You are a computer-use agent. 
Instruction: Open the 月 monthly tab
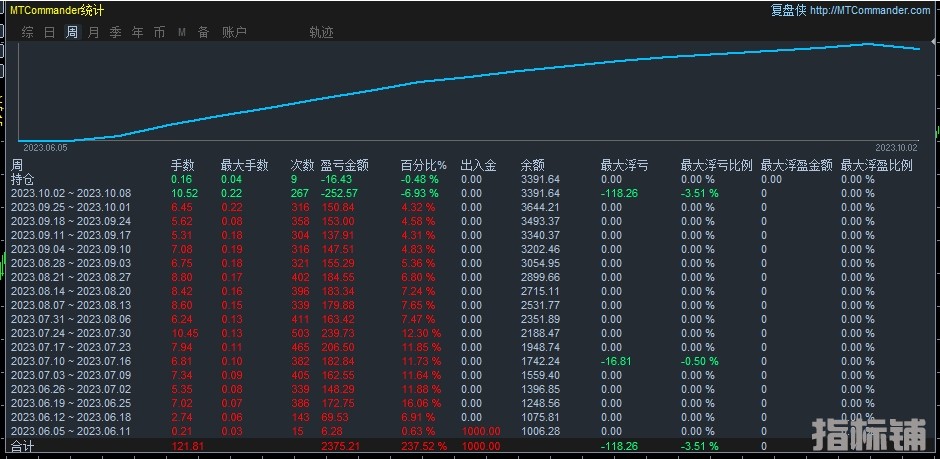coord(94,32)
